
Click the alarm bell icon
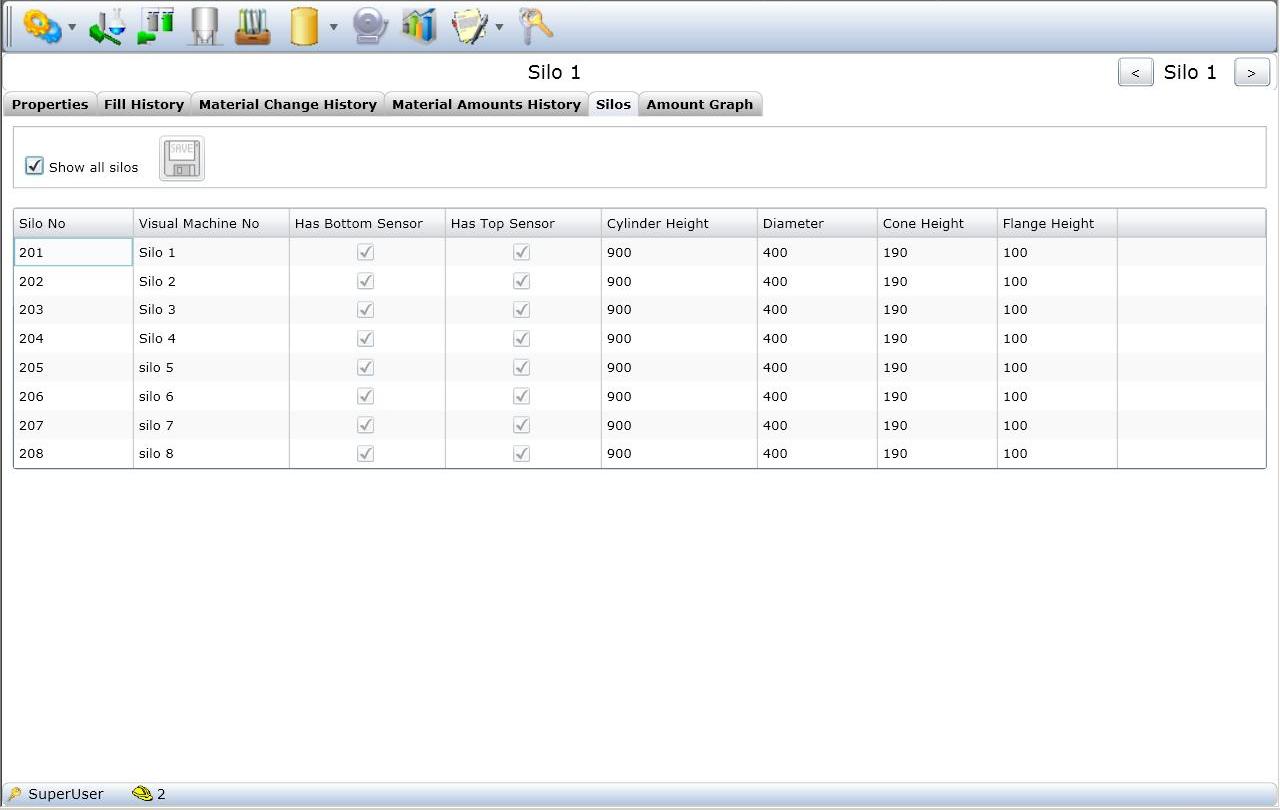(x=369, y=26)
